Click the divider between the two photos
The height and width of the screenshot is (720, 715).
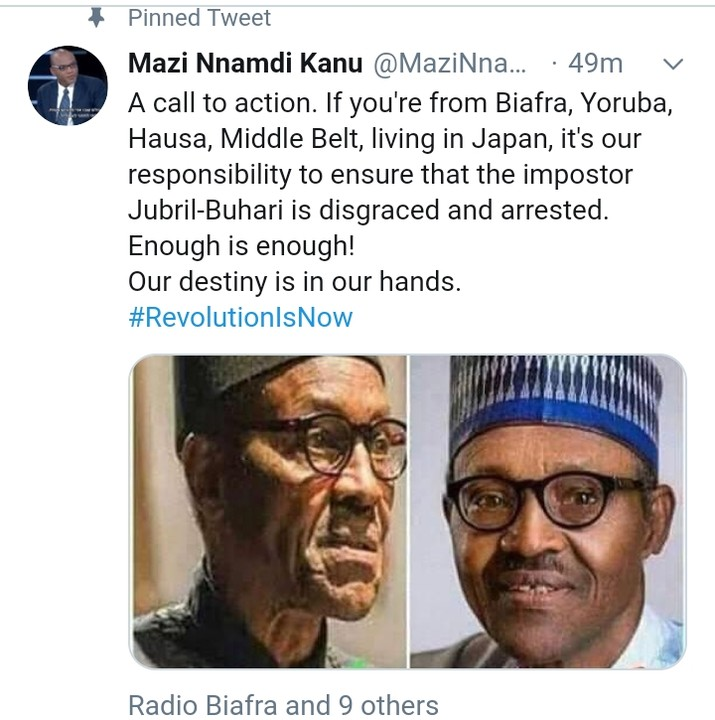click(409, 511)
